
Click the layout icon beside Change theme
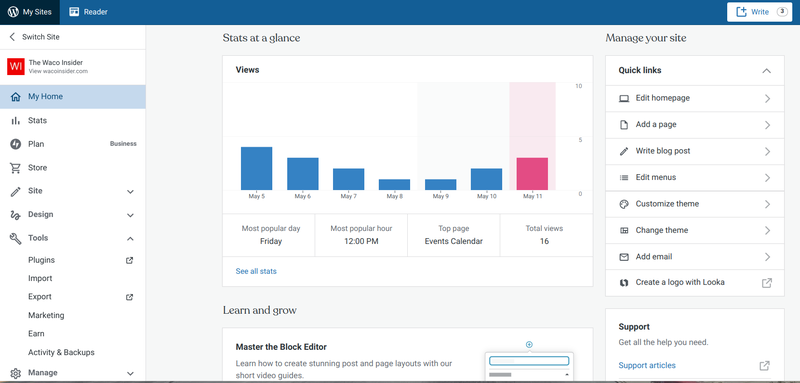624,231
